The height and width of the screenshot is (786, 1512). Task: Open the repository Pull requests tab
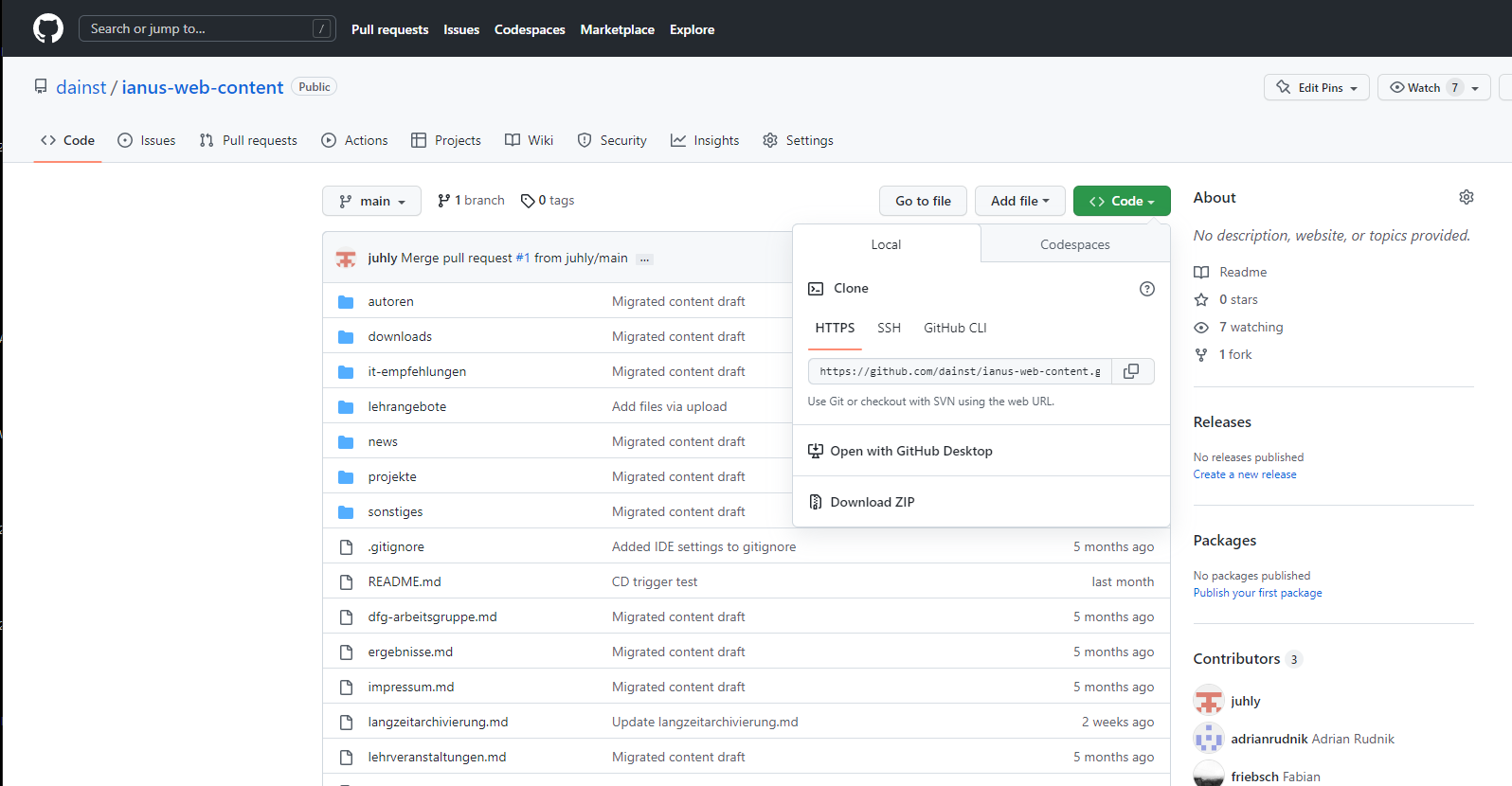(248, 140)
